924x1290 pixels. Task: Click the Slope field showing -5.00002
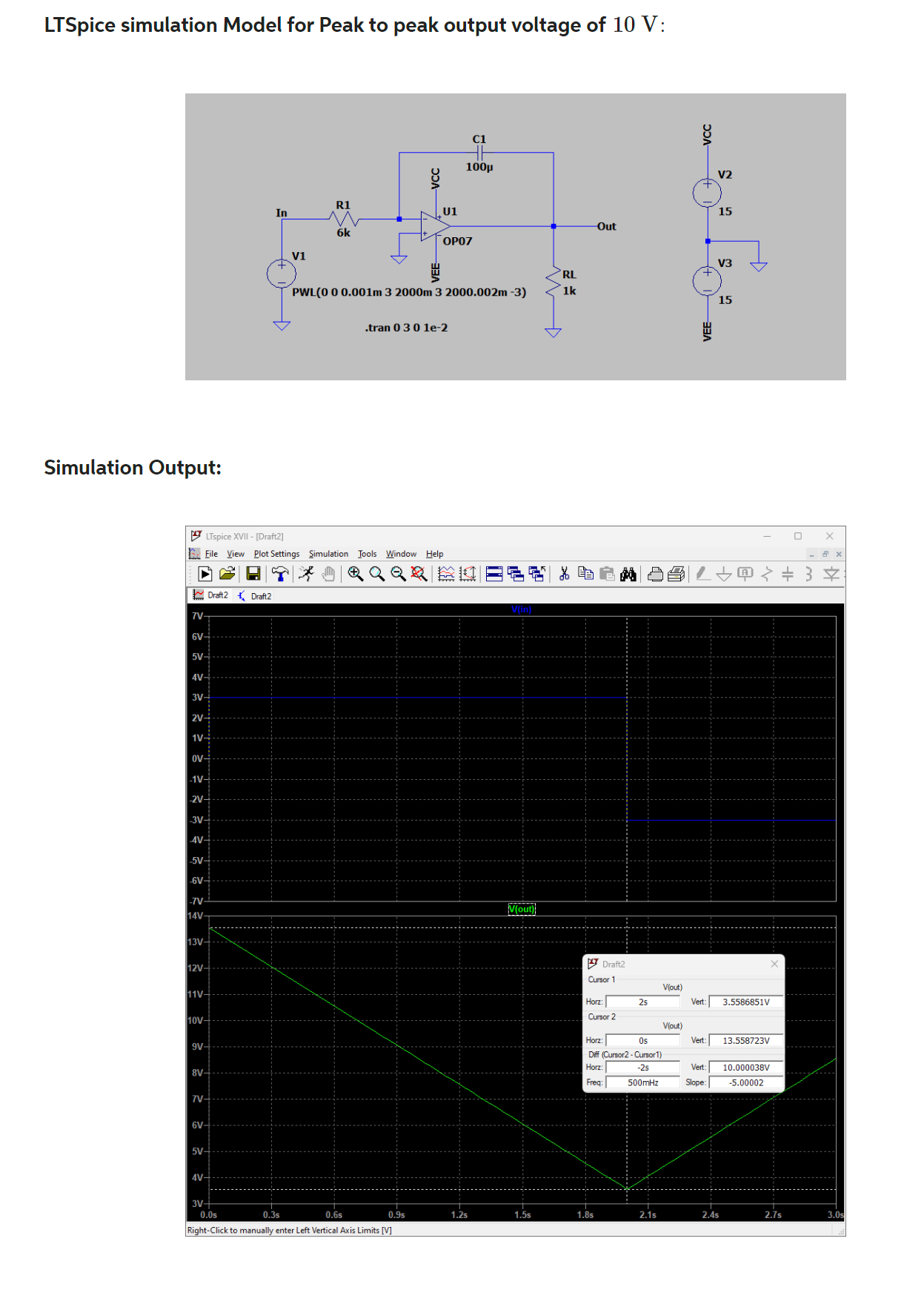pos(745,1082)
